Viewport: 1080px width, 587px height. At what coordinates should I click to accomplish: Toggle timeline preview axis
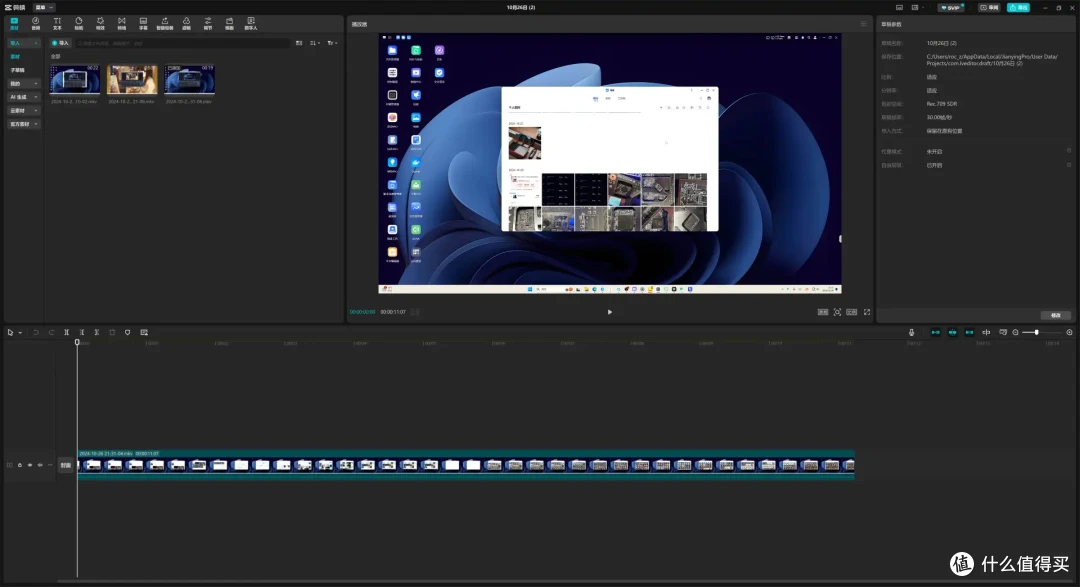pyautogui.click(x=986, y=332)
